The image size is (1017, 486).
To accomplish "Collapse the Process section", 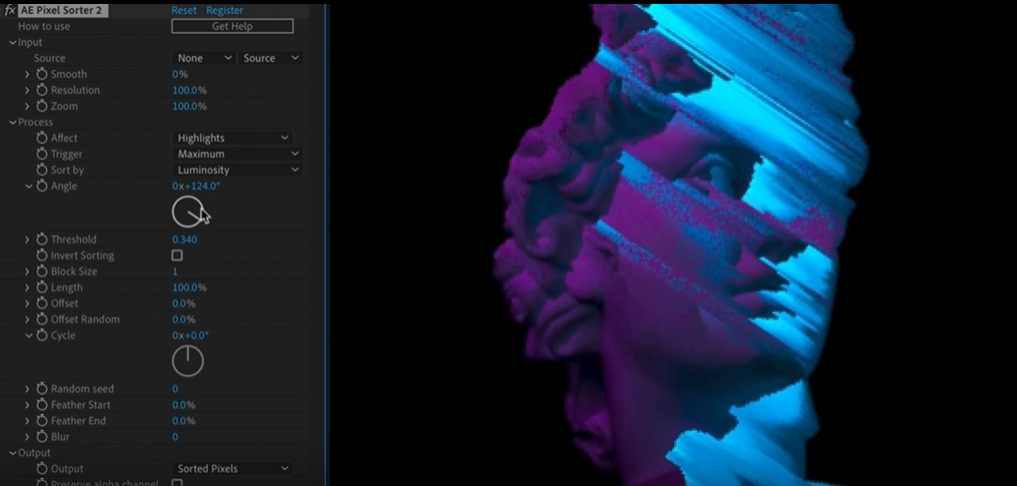I will pyautogui.click(x=12, y=122).
